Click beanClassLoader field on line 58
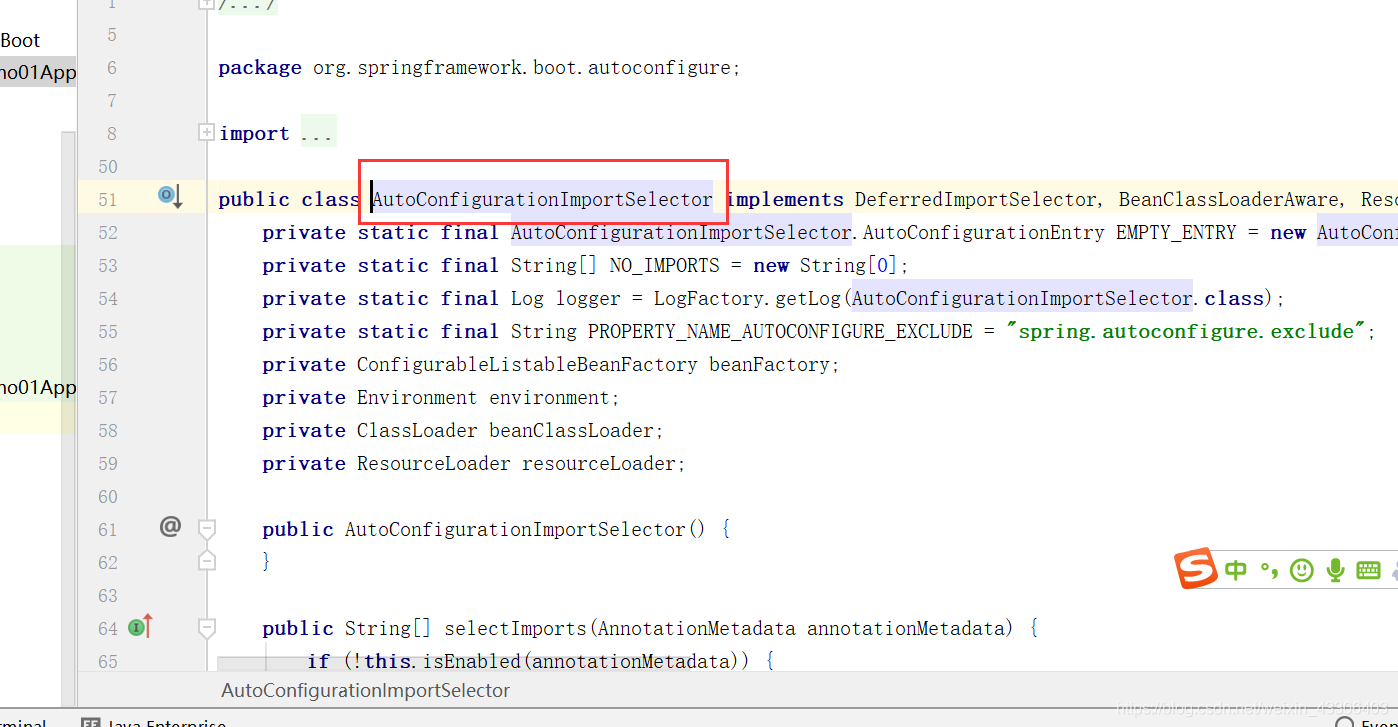 click(571, 430)
